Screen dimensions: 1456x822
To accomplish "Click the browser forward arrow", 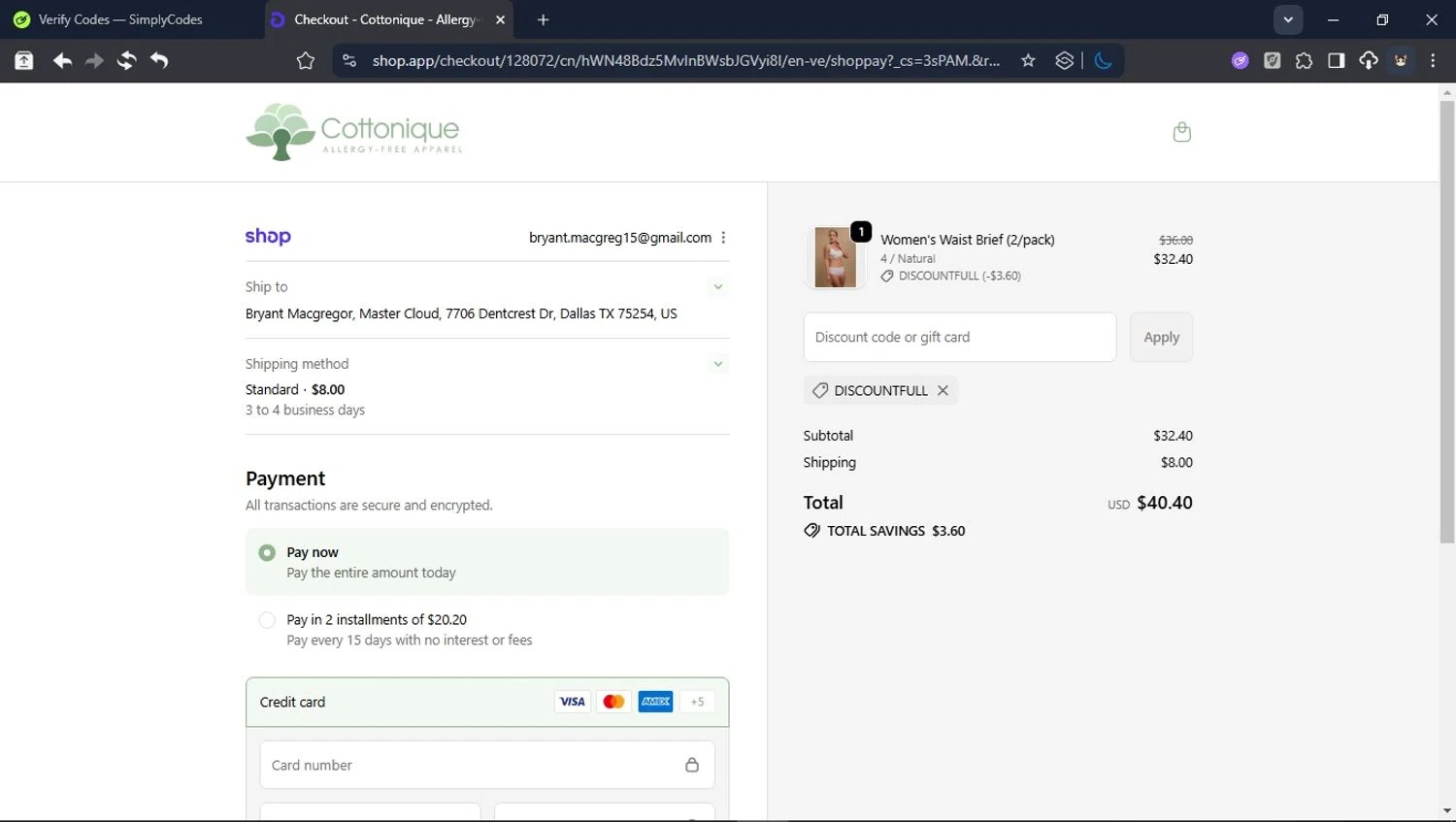I will 94,60.
